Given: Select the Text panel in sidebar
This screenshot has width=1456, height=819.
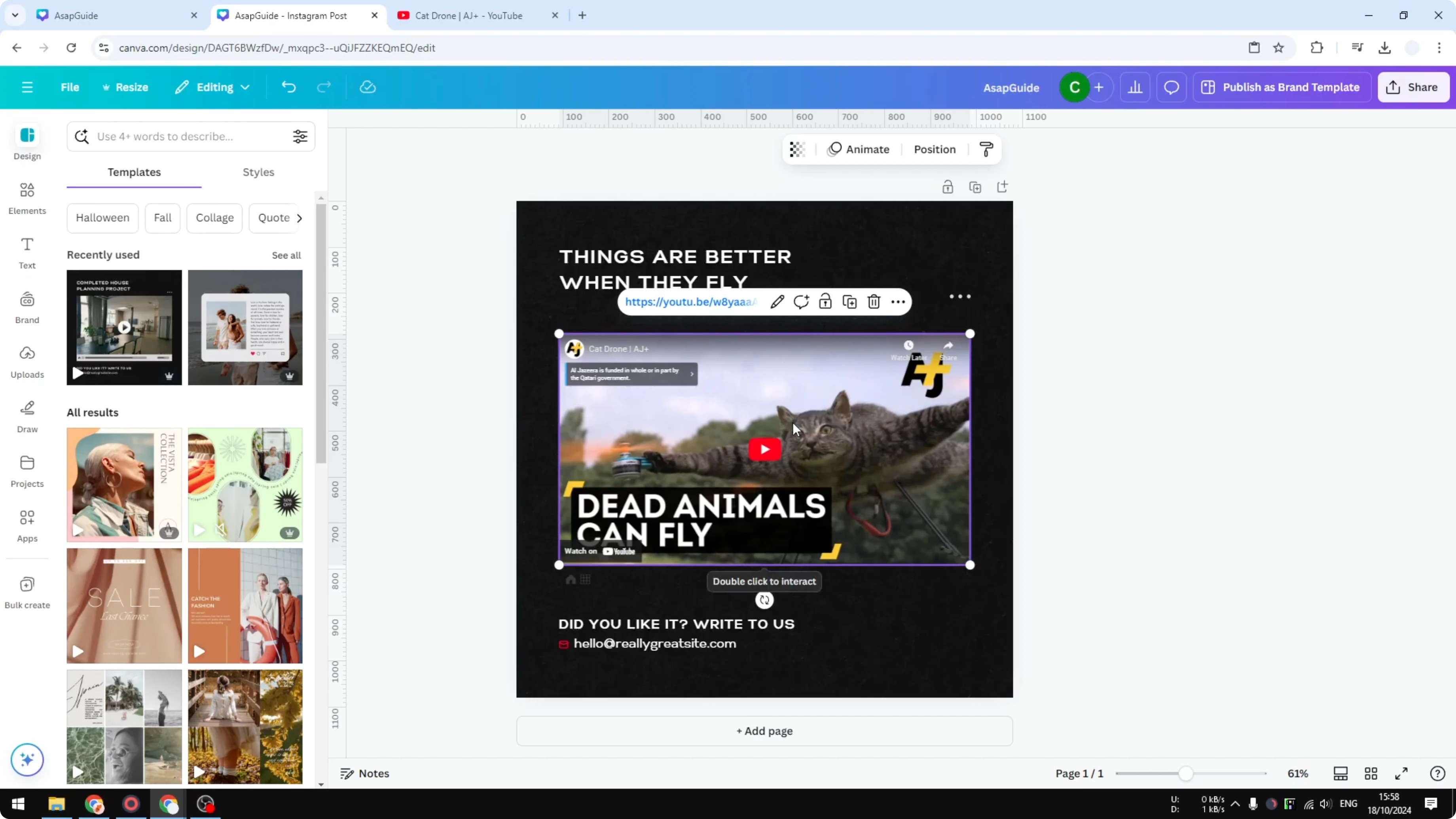Looking at the screenshot, I should (27, 252).
